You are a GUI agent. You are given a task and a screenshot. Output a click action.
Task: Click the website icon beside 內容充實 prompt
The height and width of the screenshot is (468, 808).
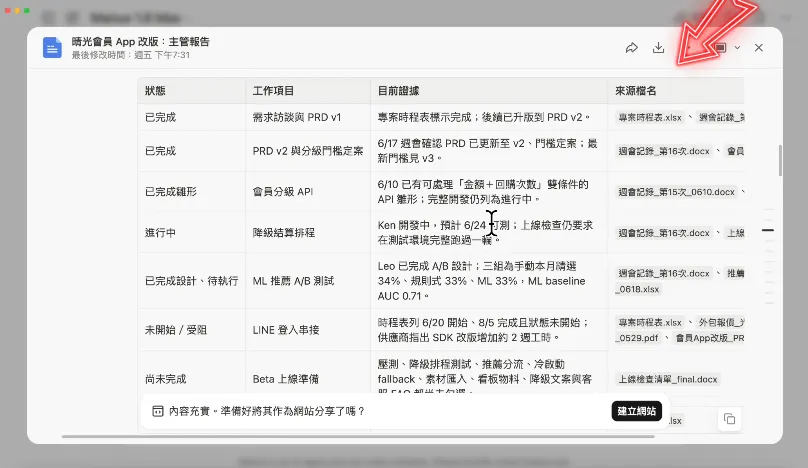[x=158, y=411]
